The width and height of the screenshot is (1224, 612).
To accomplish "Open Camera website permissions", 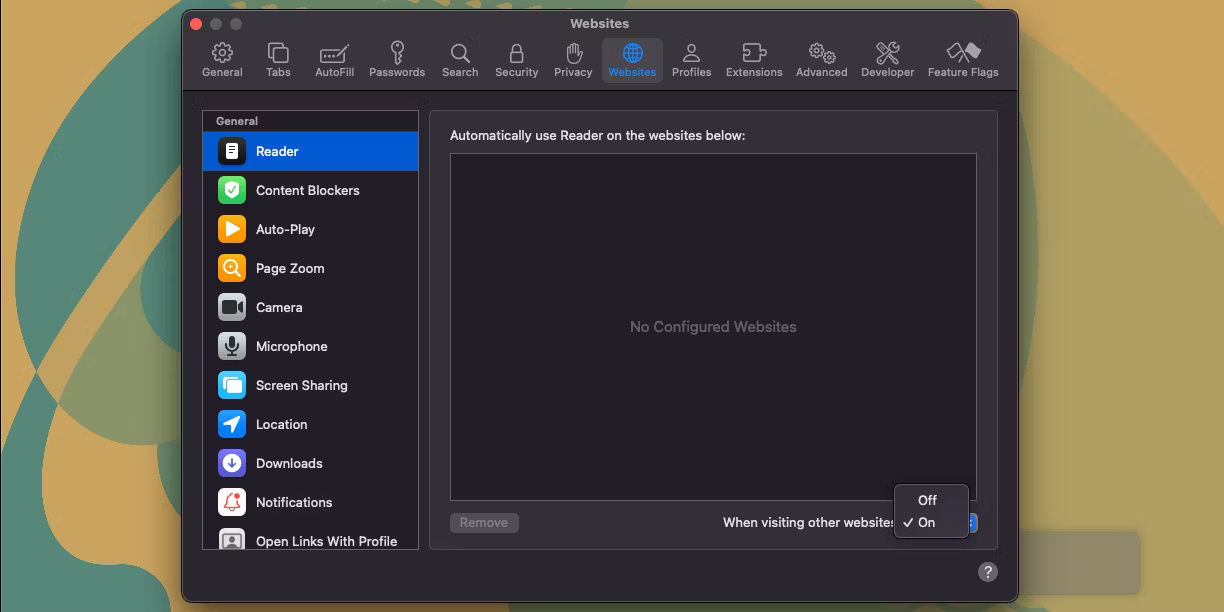I will [x=231, y=307].
